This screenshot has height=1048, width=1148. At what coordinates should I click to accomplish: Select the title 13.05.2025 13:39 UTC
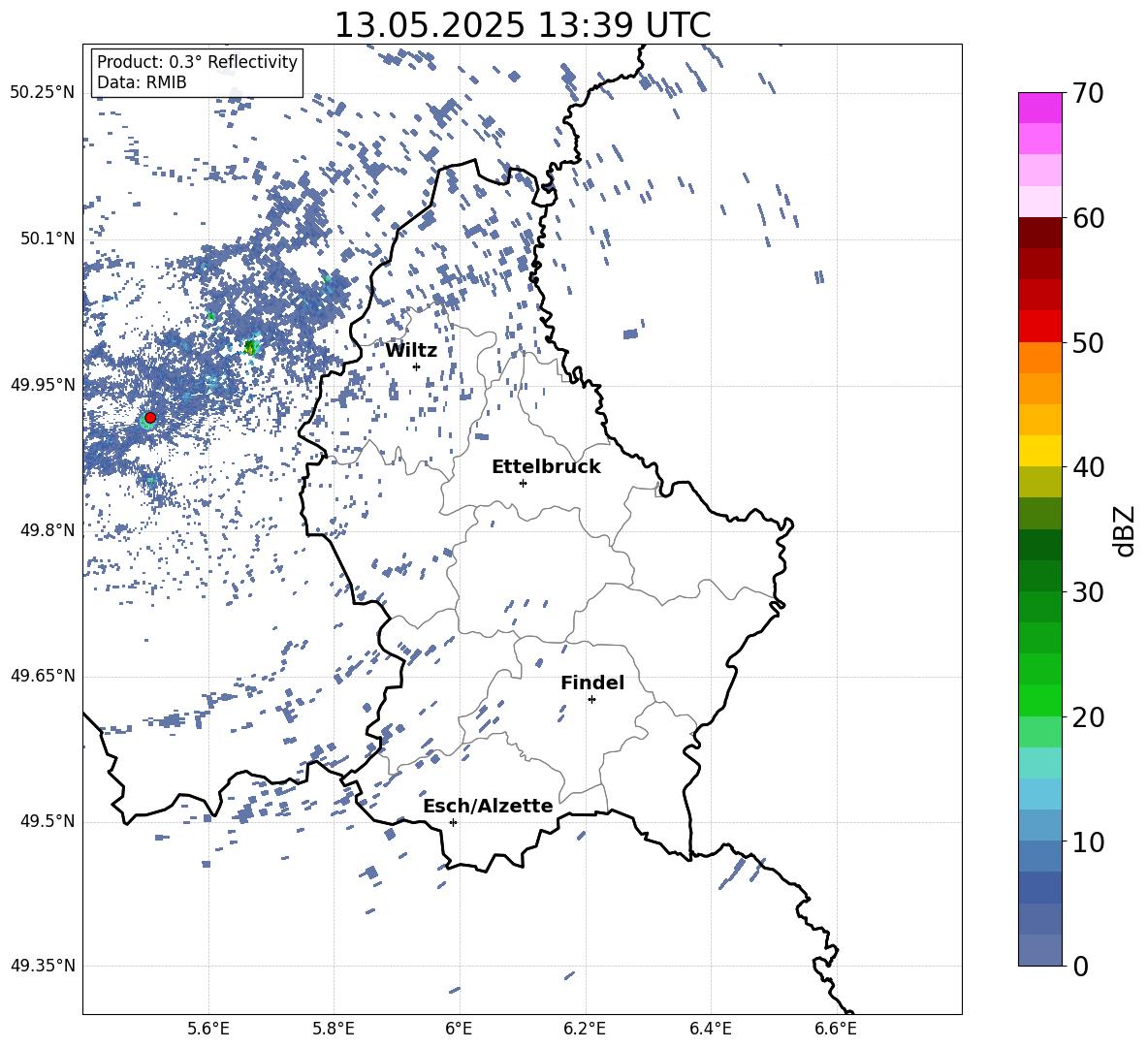[522, 25]
